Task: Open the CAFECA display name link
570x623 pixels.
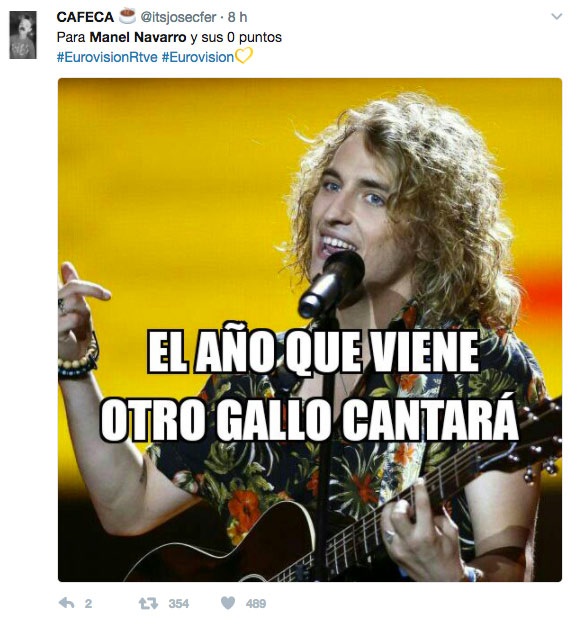Action: pos(85,17)
